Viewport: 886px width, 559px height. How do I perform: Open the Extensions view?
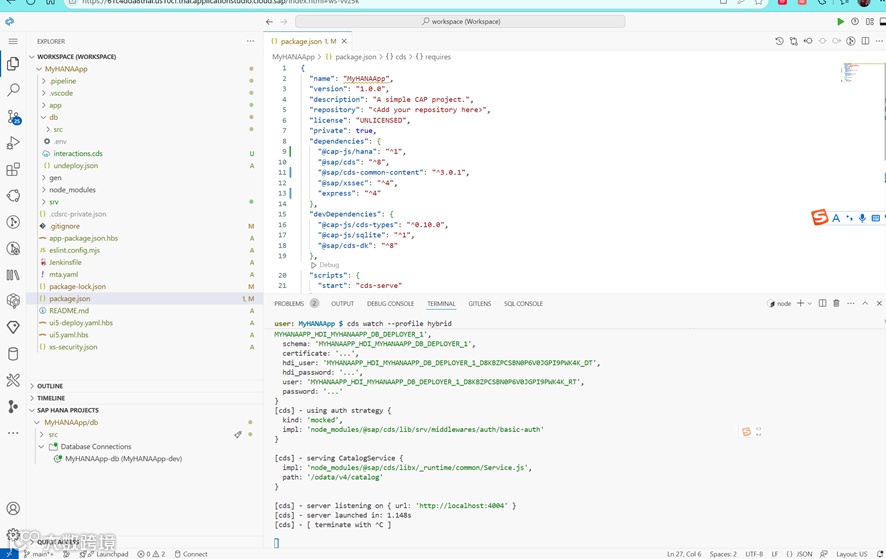tap(13, 170)
